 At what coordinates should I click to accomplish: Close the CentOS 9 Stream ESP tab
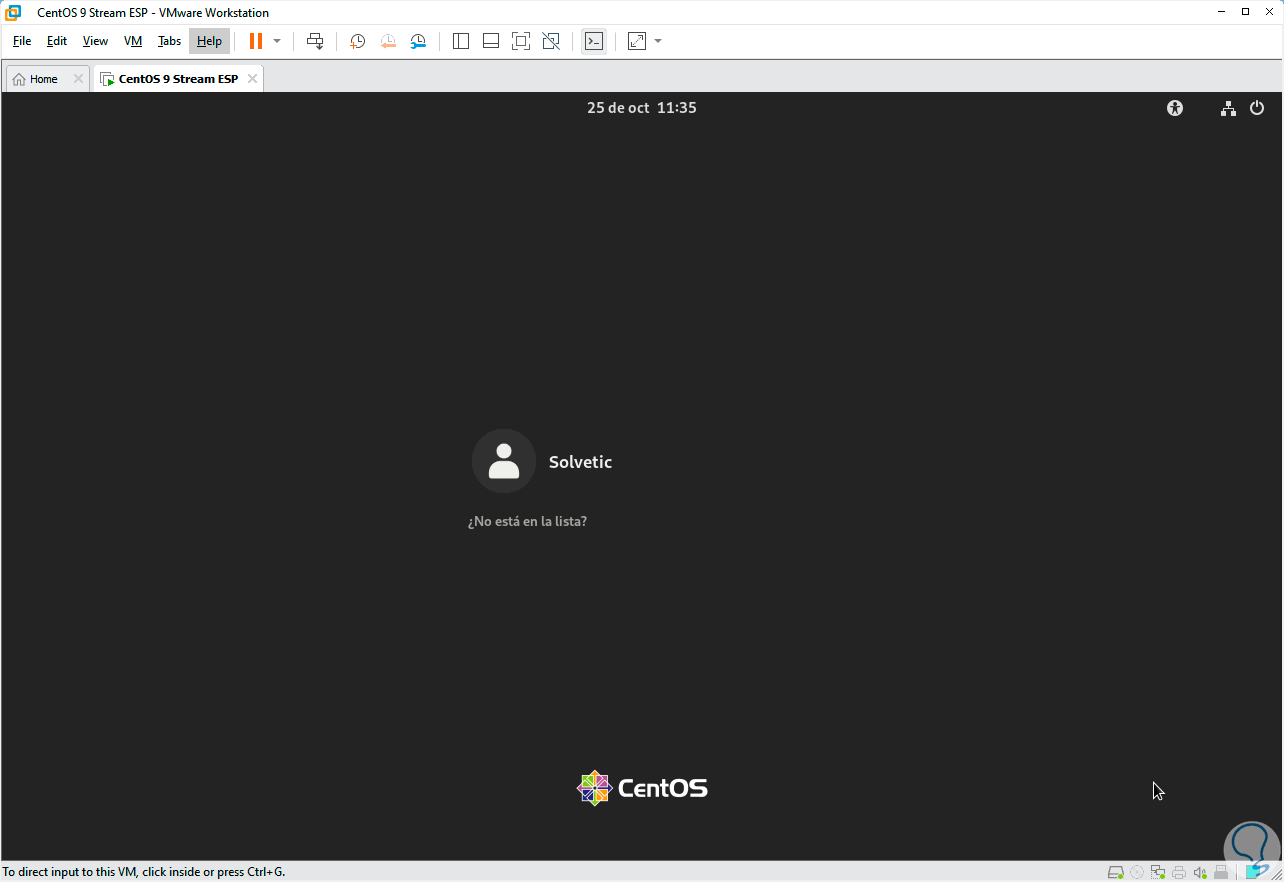(x=252, y=79)
